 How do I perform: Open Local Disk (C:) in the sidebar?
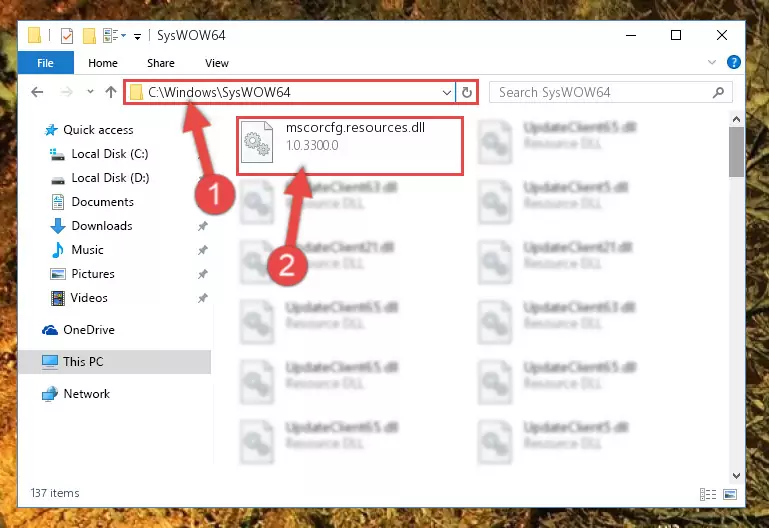(x=110, y=154)
